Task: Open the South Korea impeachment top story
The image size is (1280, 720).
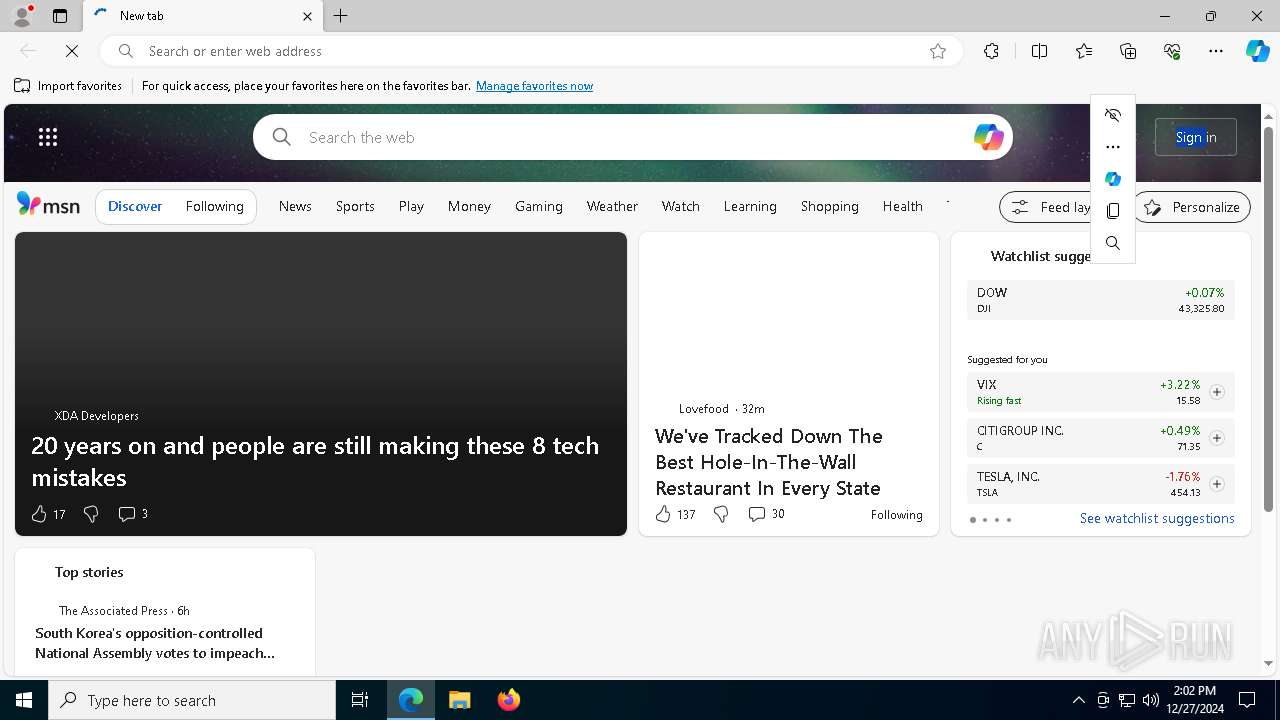Action: tap(155, 643)
